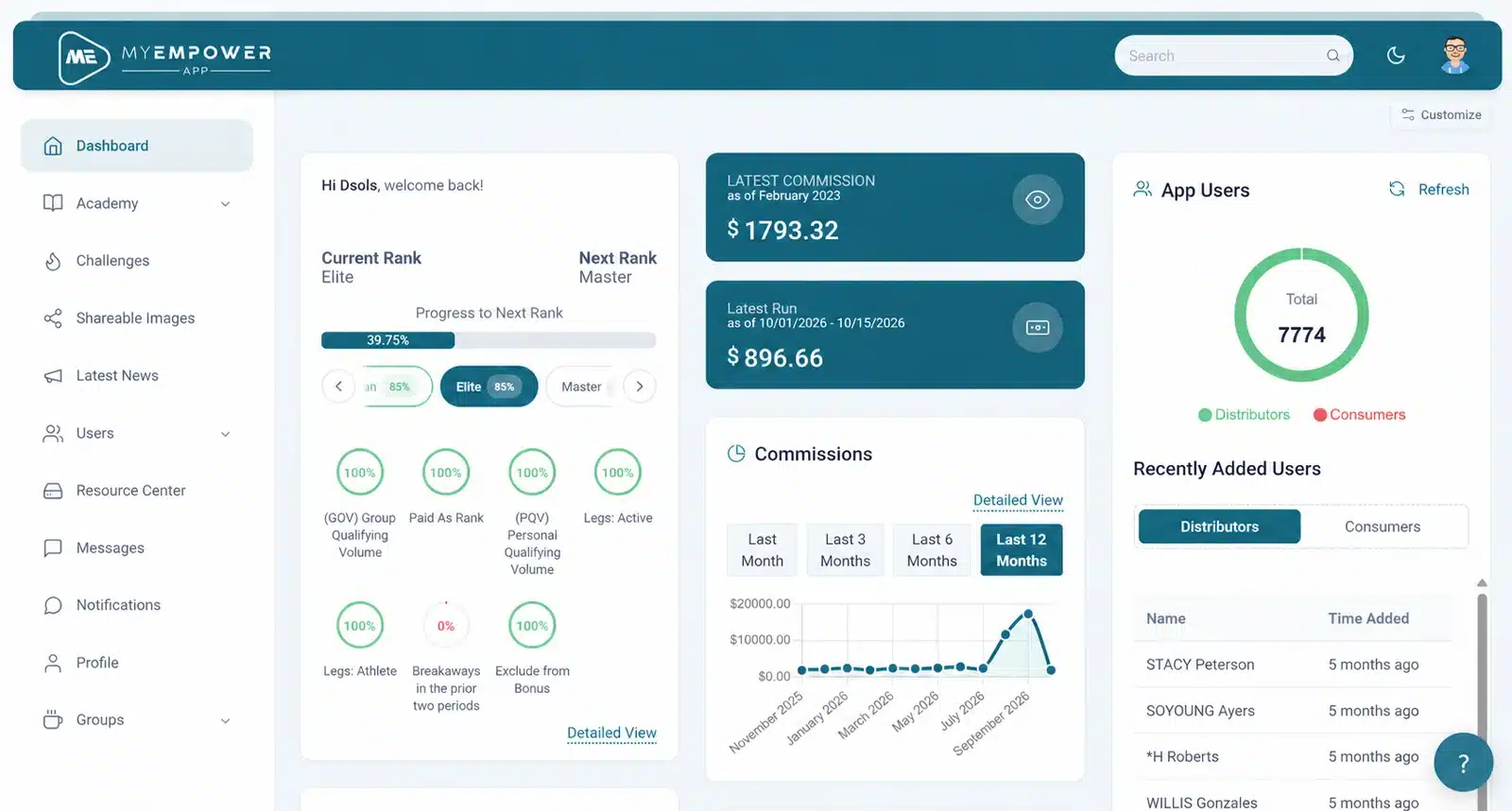
Task: Switch to Distributors tab
Action: pos(1219,526)
